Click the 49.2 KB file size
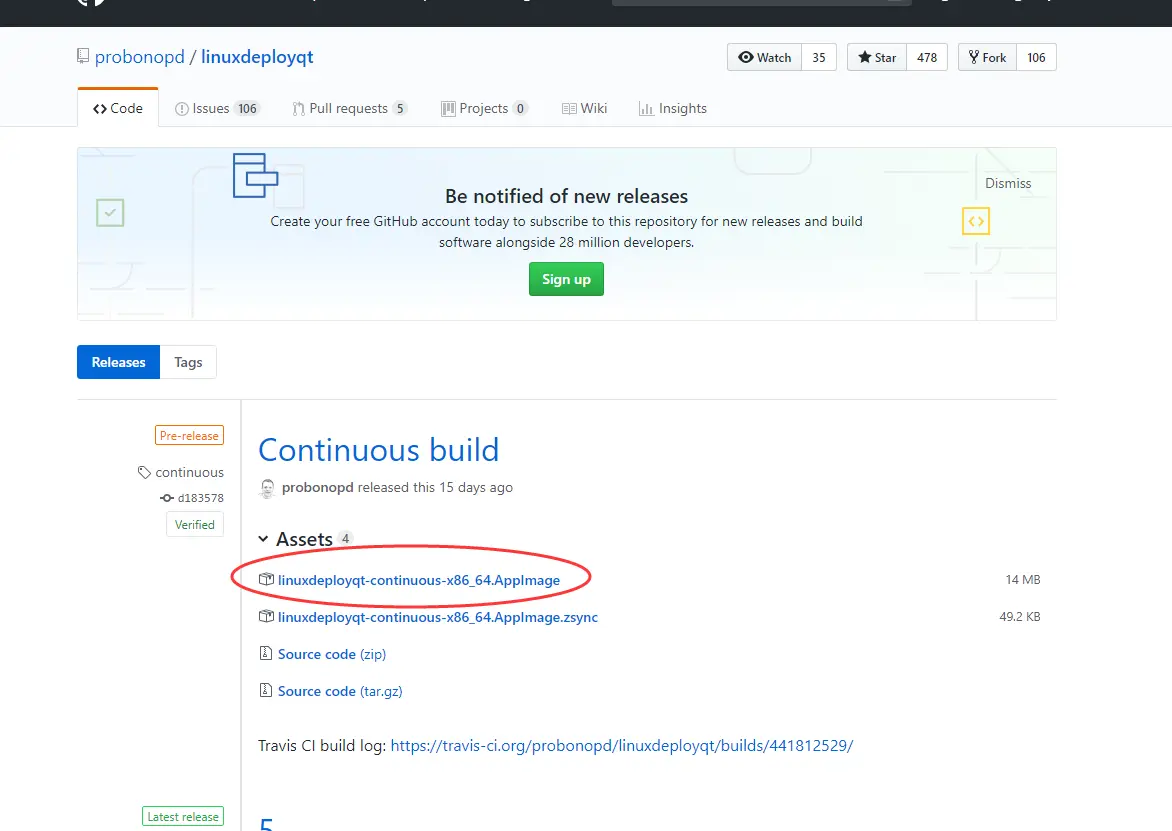The height and width of the screenshot is (831, 1172). [1020, 617]
